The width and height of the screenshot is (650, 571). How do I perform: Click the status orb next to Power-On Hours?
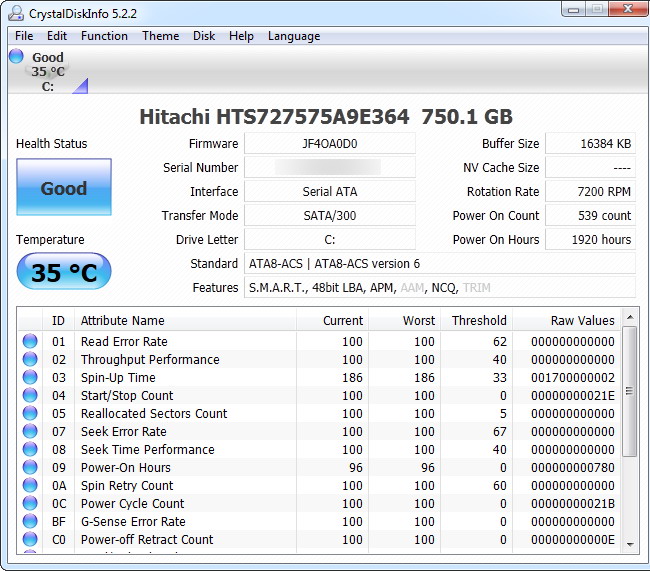[x=30, y=468]
